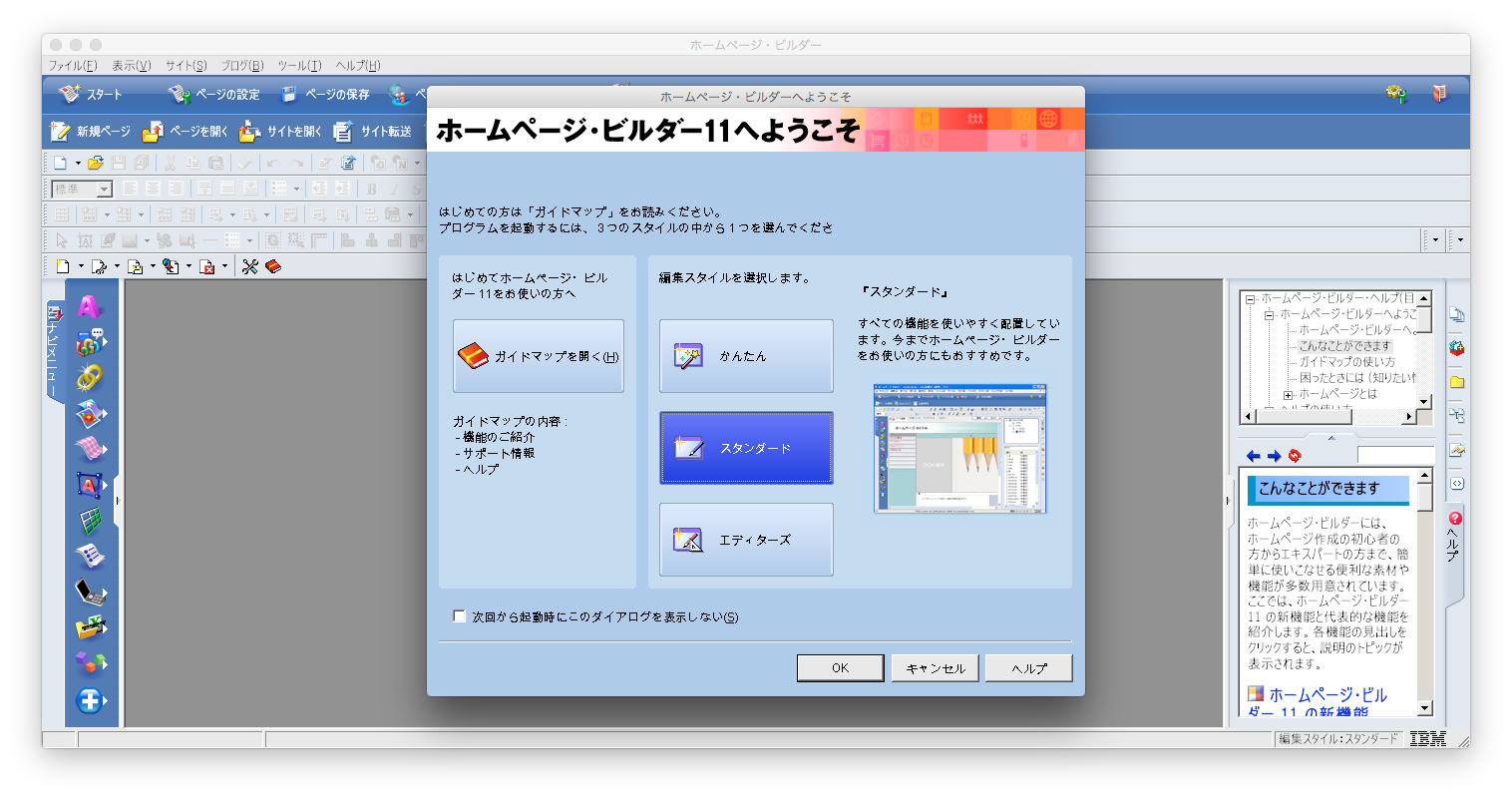The image size is (1512, 798).
Task: Open the ロゴ作成 (pink A) sidebar tool
Action: 90,306
